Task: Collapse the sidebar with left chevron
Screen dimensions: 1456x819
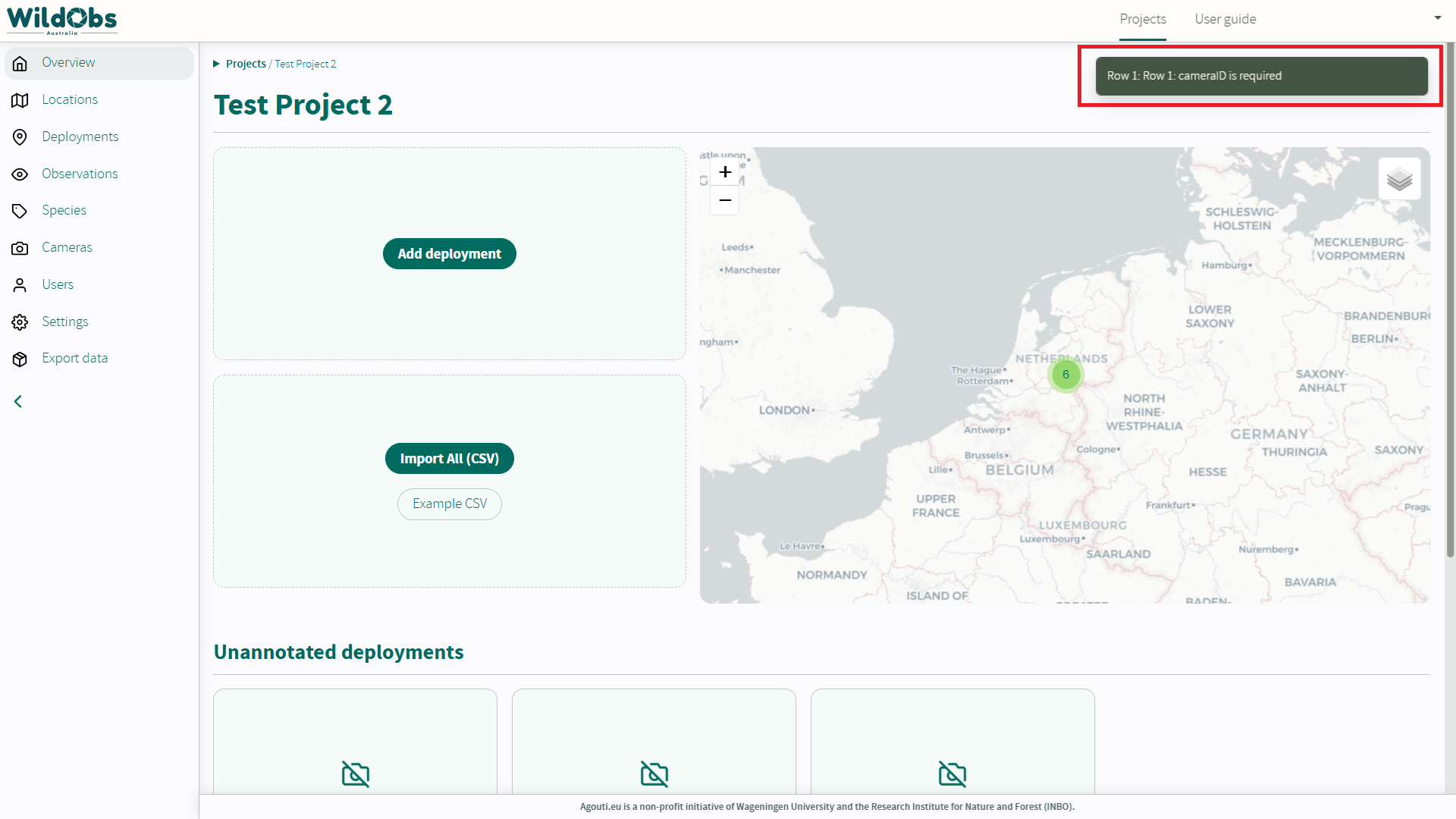Action: [18, 402]
